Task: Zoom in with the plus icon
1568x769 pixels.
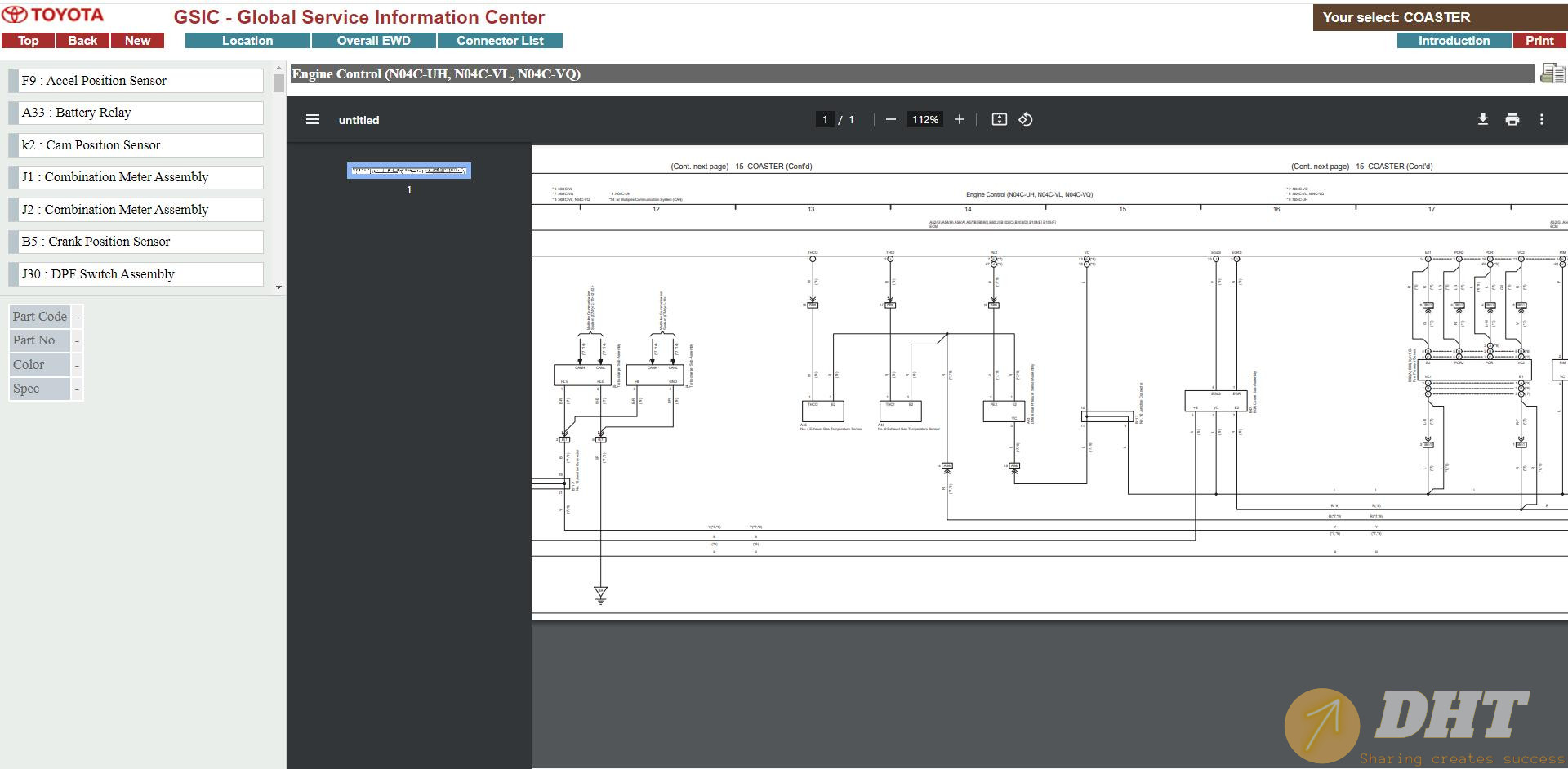Action: tap(960, 119)
